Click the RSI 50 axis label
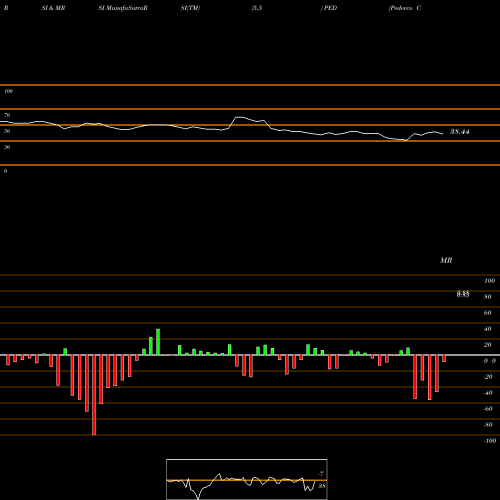Screen dimensions: 500x500 point(7,131)
